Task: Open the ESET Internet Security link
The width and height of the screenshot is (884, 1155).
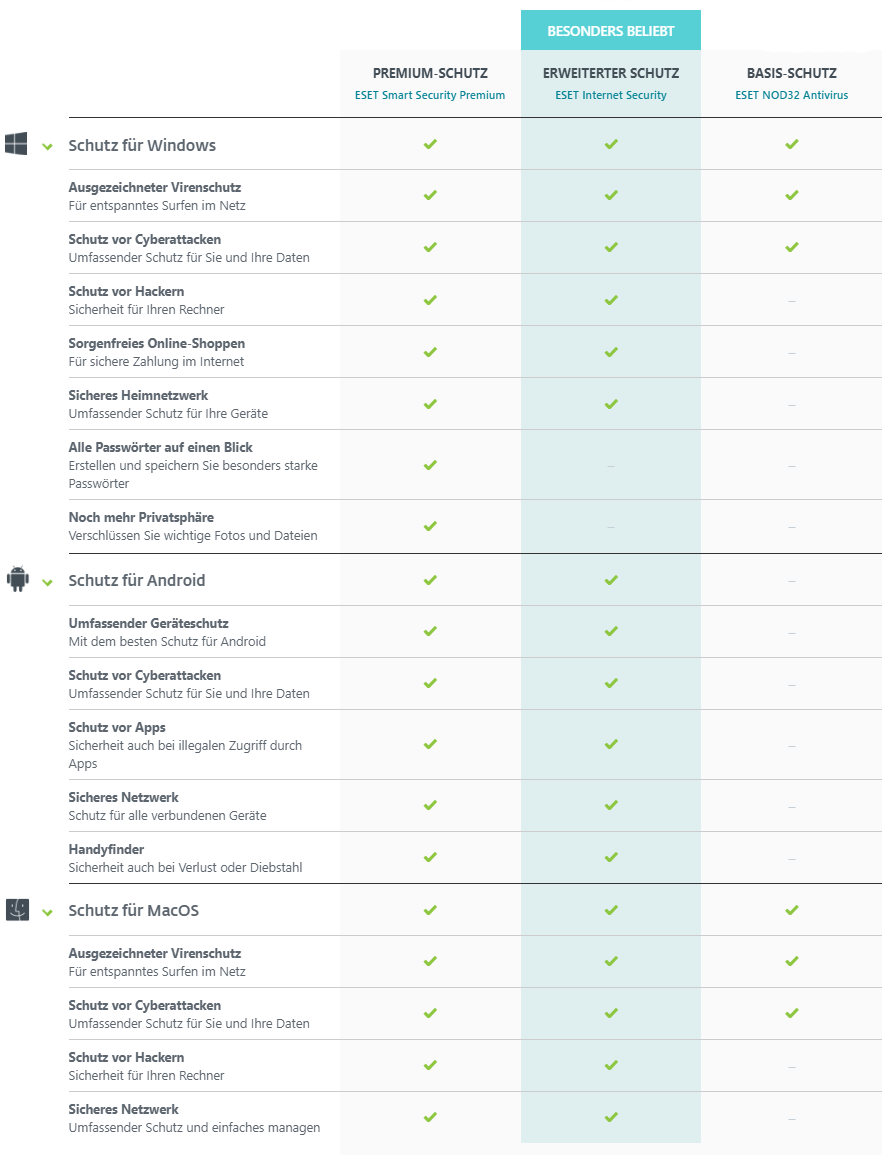Action: click(611, 95)
